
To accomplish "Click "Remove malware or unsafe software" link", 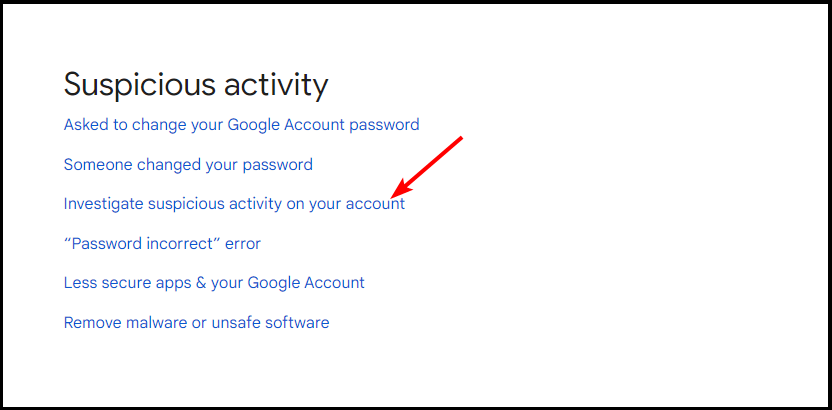I will (196, 322).
